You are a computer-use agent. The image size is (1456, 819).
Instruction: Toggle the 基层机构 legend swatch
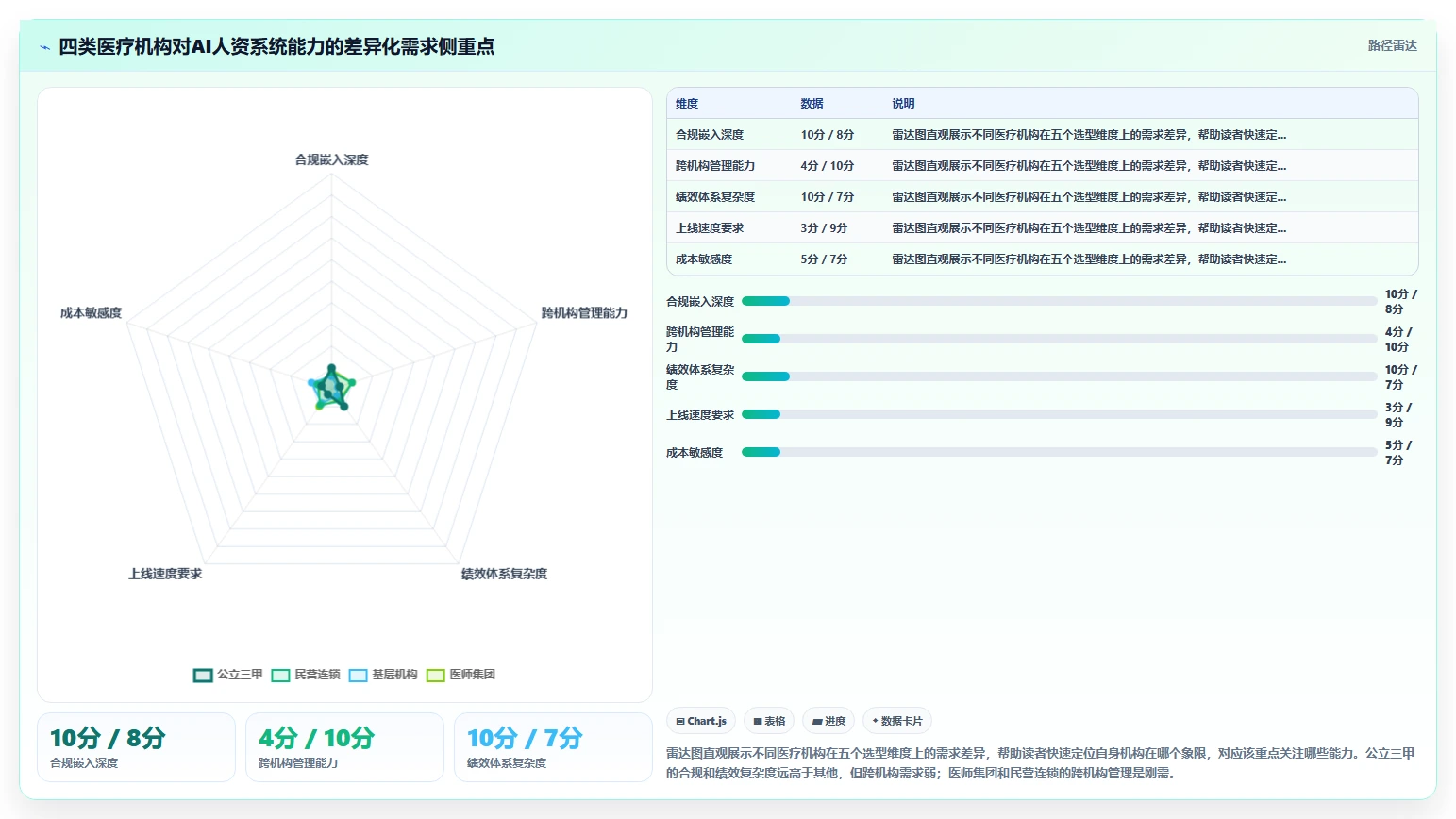pos(358,675)
